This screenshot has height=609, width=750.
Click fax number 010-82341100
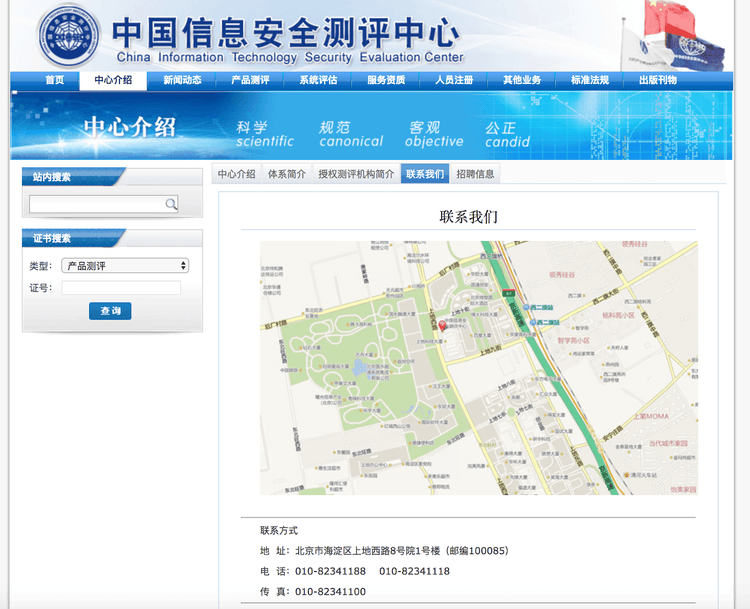pyautogui.click(x=330, y=592)
